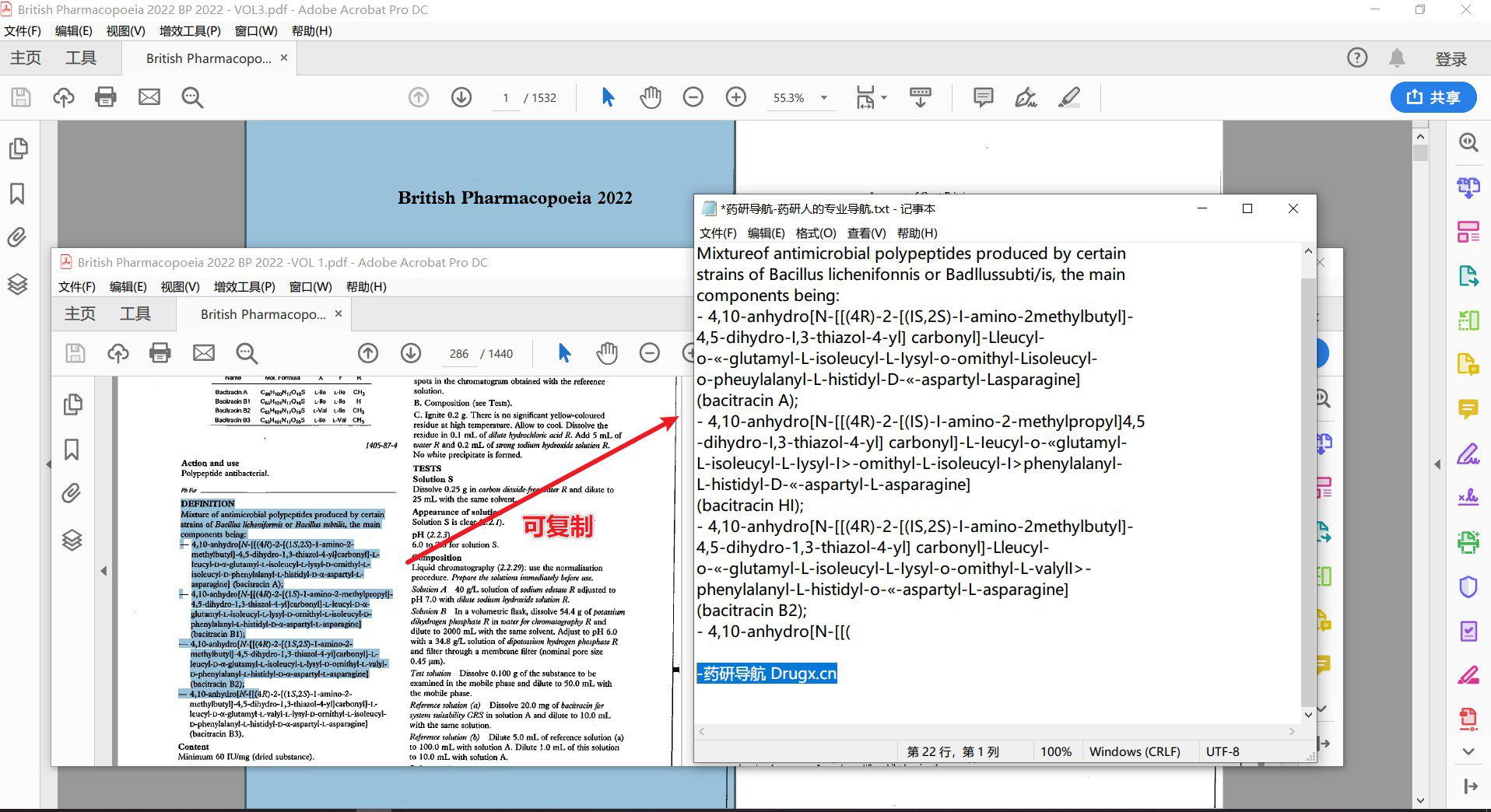The image size is (1491, 812).
Task: Open page thumbnails panel in VOL3 left sidebar
Action: 18,149
